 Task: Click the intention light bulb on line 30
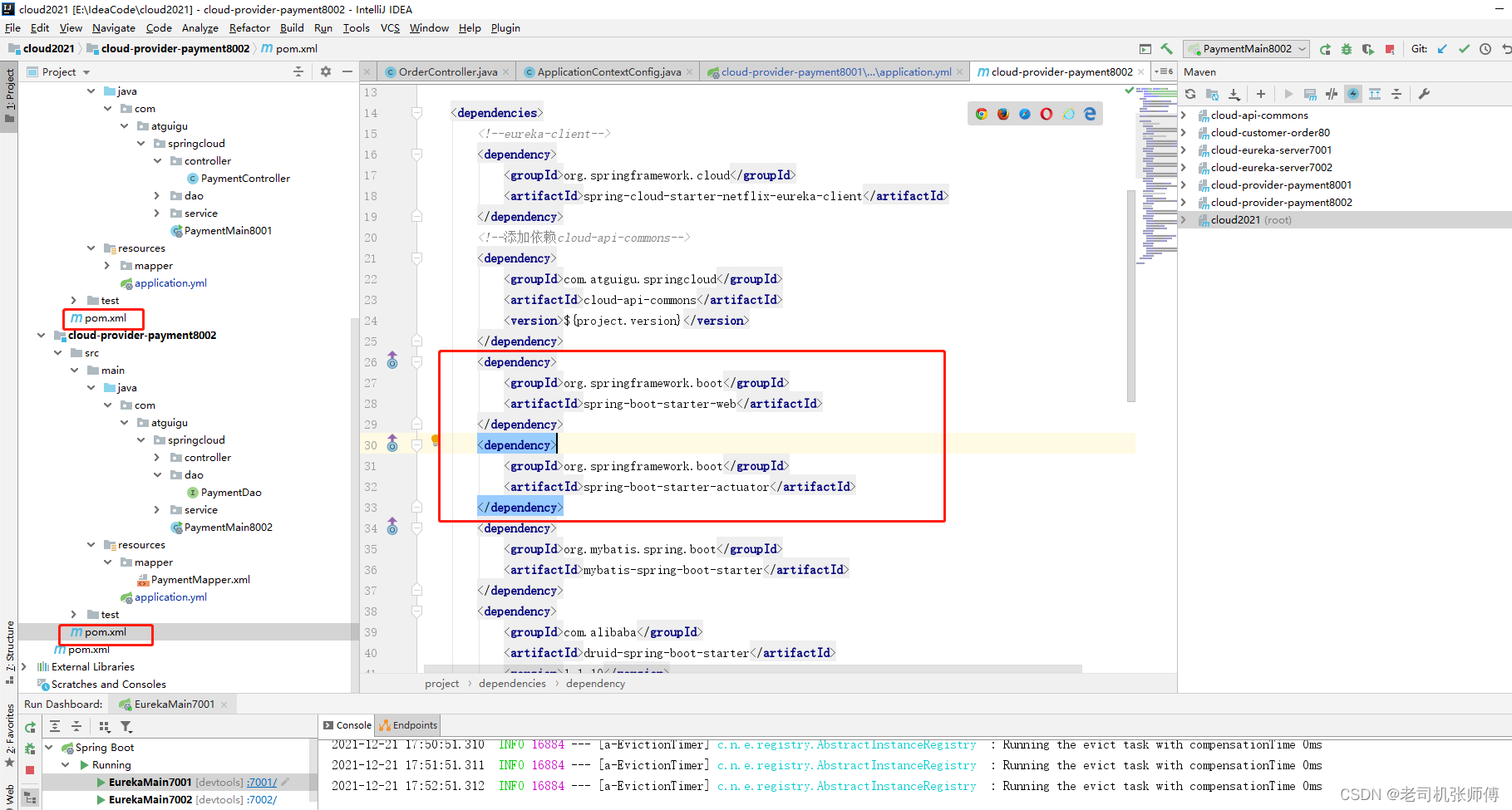[x=435, y=440]
